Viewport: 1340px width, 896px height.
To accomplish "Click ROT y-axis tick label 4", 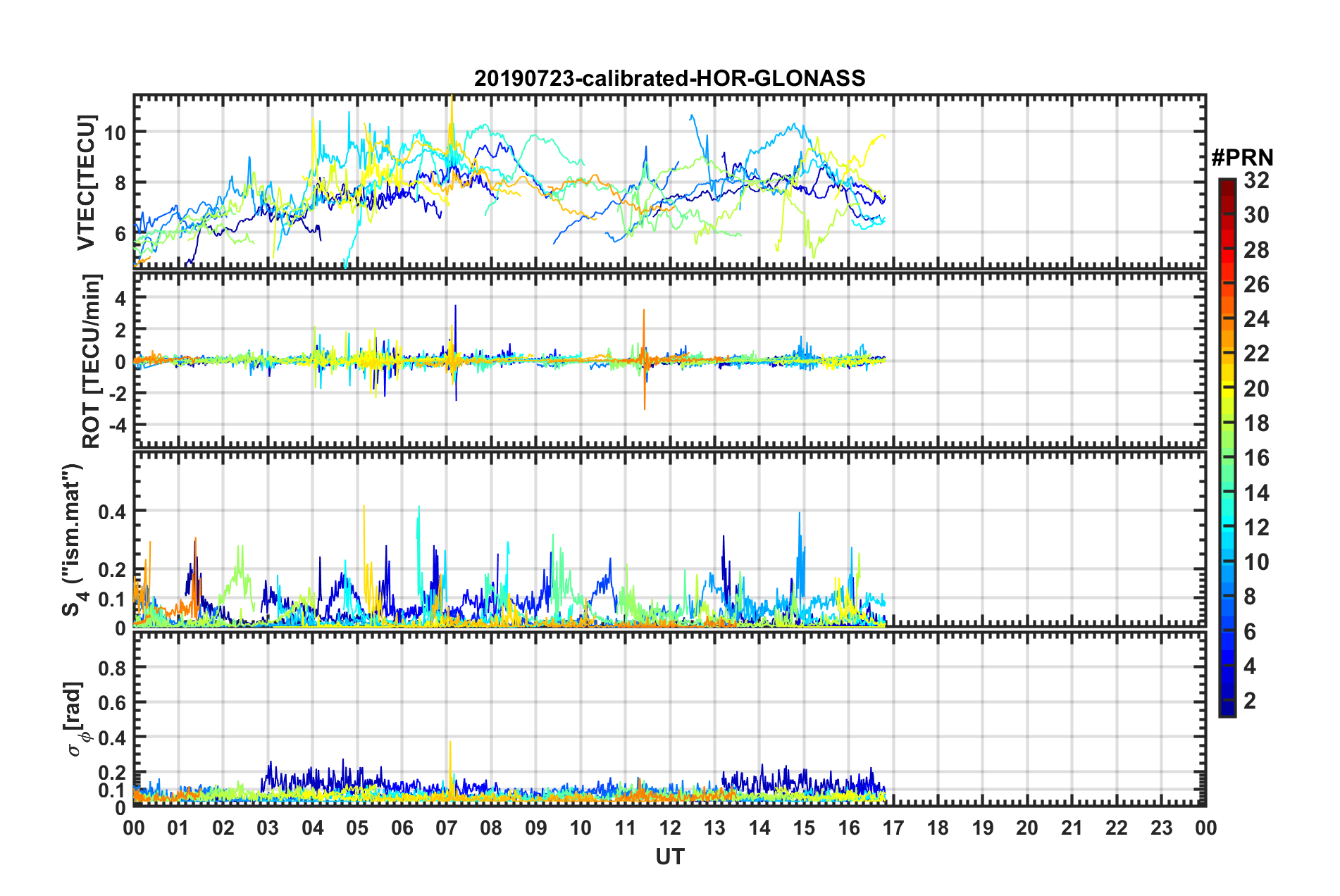I will pos(120,299).
